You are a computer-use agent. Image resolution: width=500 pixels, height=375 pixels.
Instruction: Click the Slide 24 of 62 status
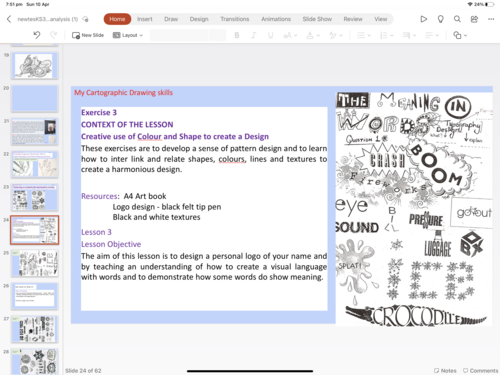(x=83, y=370)
